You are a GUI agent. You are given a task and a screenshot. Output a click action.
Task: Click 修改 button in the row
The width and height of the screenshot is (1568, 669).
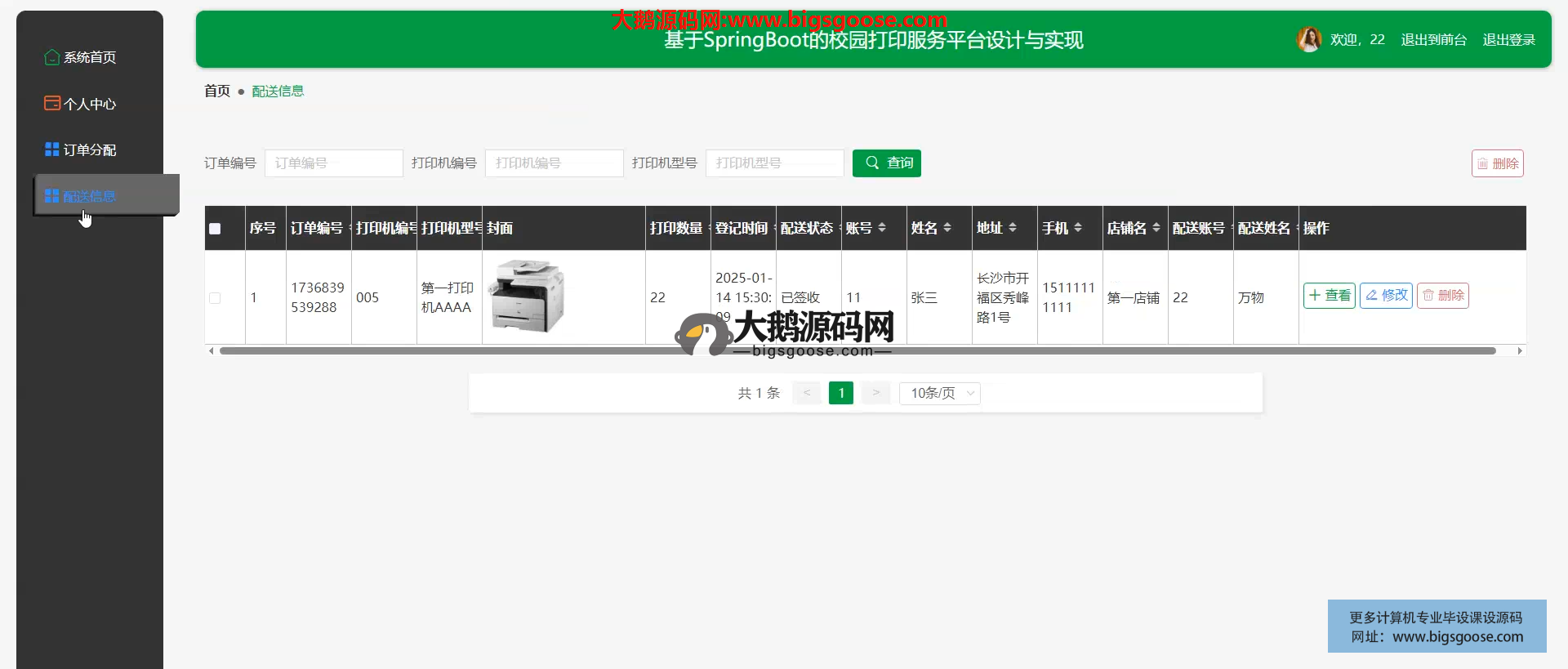[x=1386, y=296]
